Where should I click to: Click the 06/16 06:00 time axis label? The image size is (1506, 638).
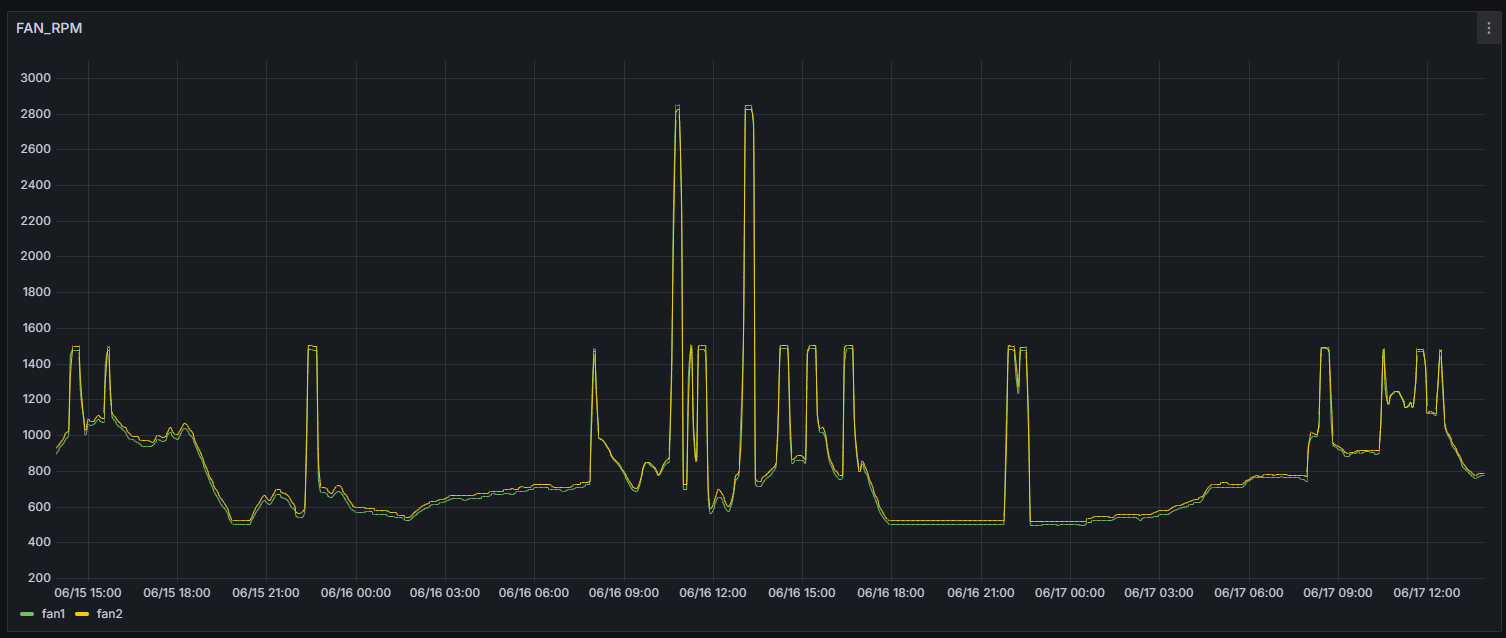(x=534, y=593)
